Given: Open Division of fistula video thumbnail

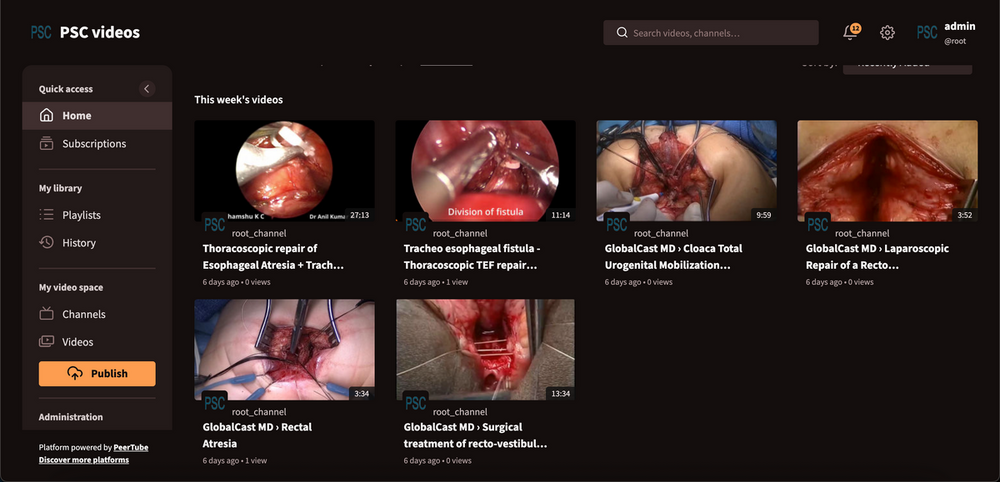Looking at the screenshot, I should [485, 171].
